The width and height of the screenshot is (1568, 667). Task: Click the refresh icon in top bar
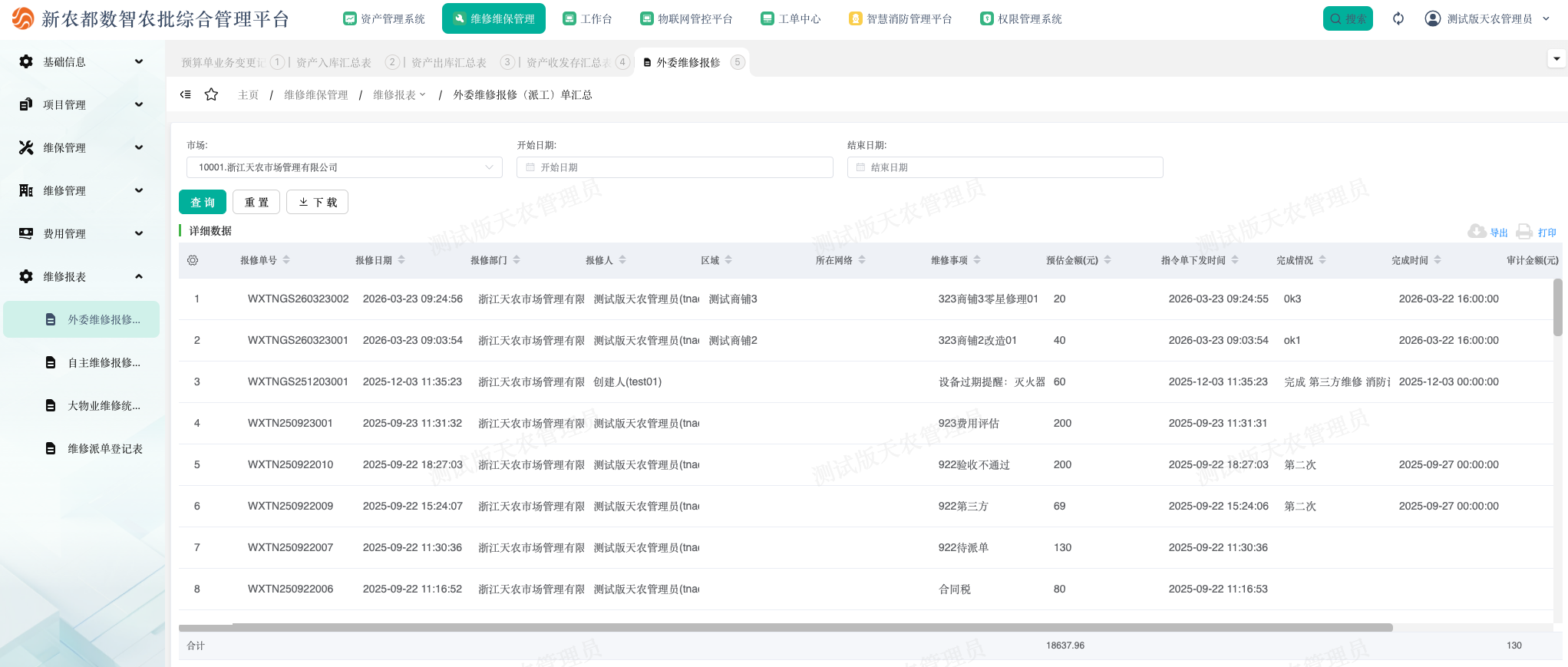pos(1398,18)
